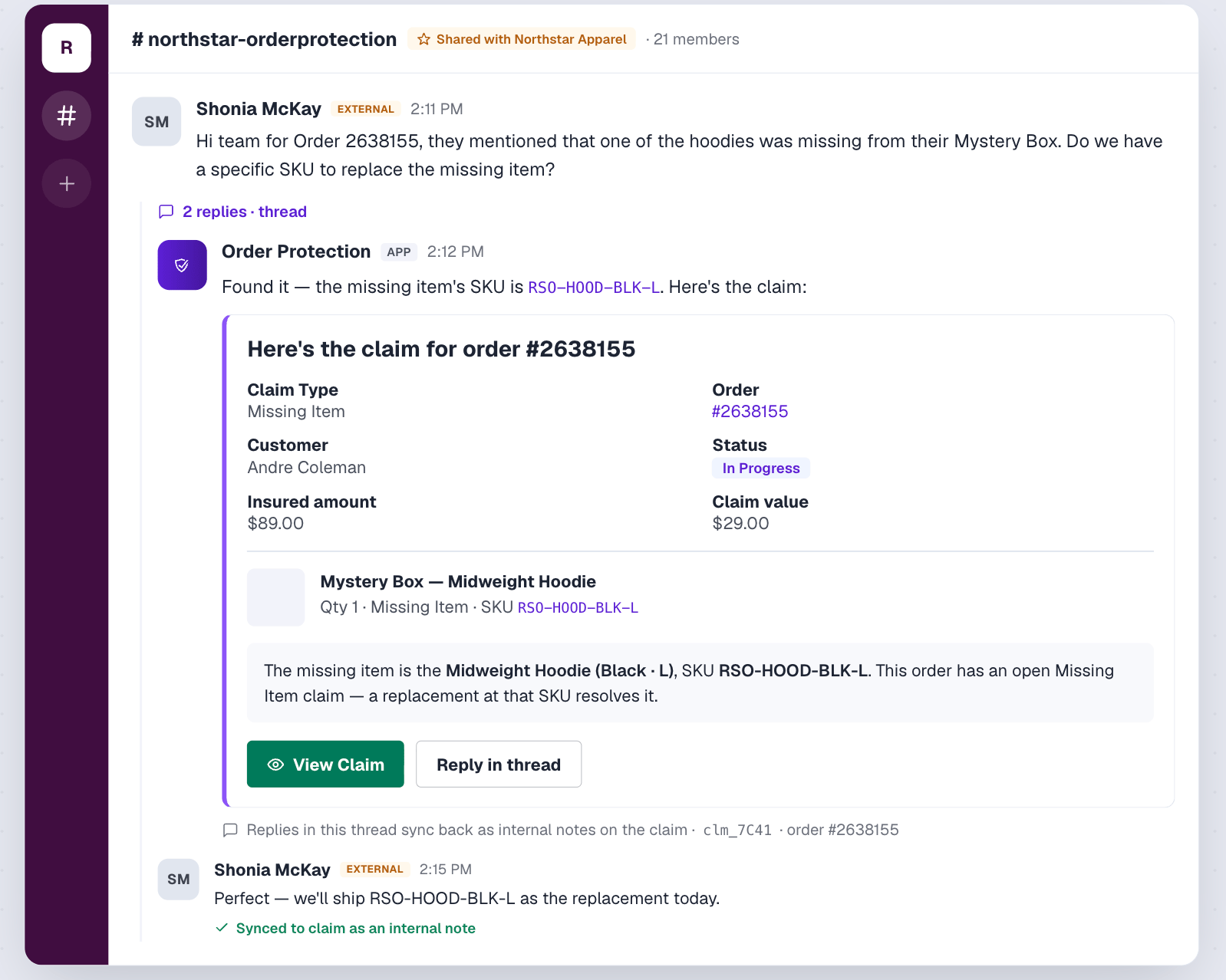The width and height of the screenshot is (1226, 980).
Task: Open the 2 replies thread link
Action: pyautogui.click(x=244, y=212)
